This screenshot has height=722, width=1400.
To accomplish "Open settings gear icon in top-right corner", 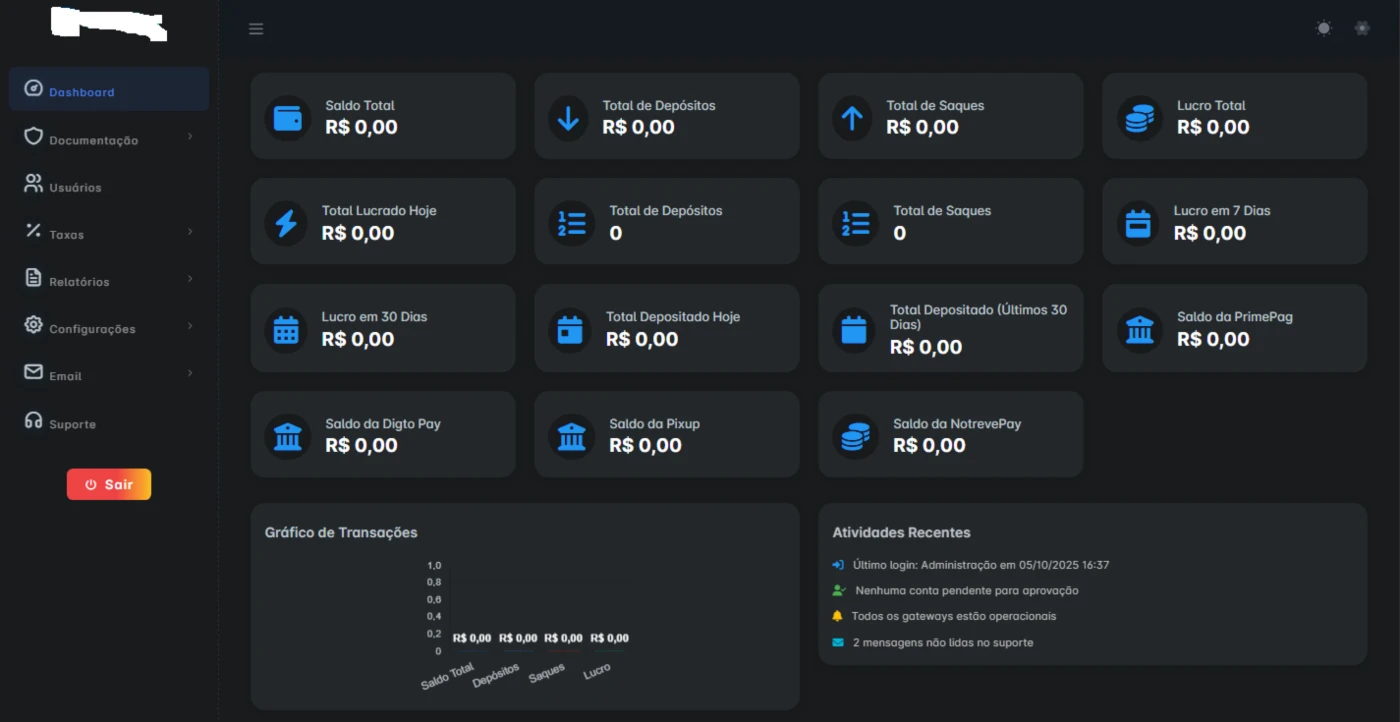I will 1362,28.
